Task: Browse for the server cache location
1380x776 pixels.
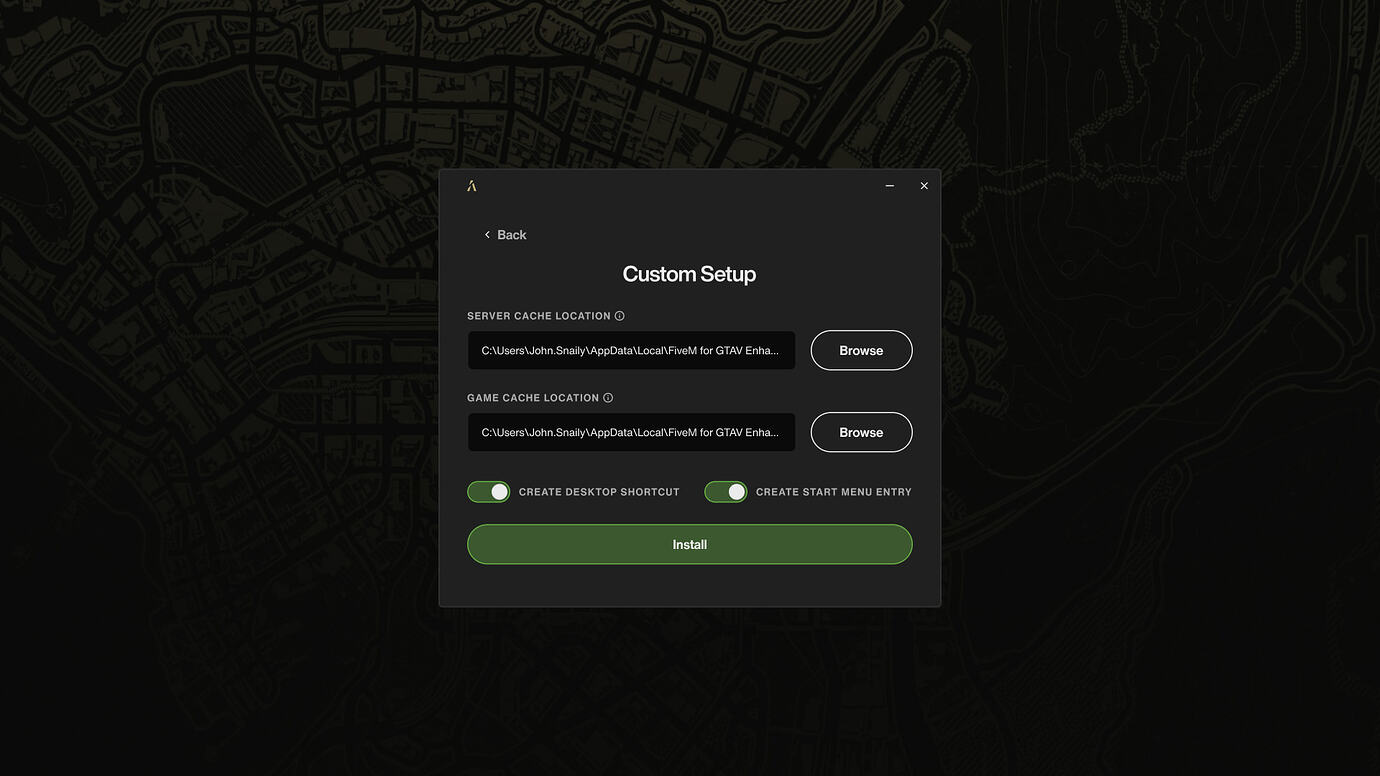Action: 861,350
